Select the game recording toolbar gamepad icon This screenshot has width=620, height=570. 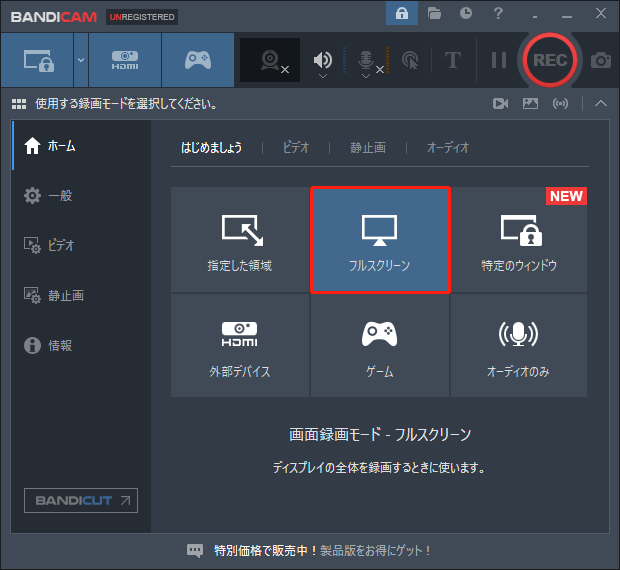[198, 60]
